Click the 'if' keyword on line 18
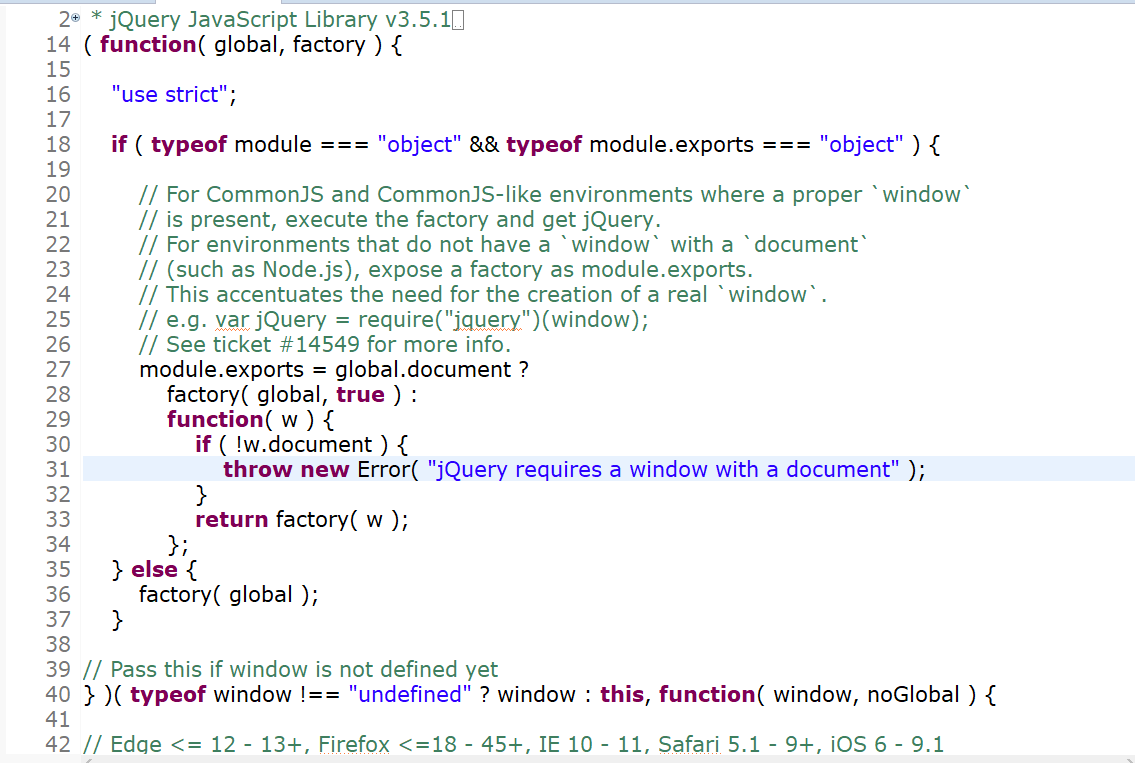 pos(119,145)
